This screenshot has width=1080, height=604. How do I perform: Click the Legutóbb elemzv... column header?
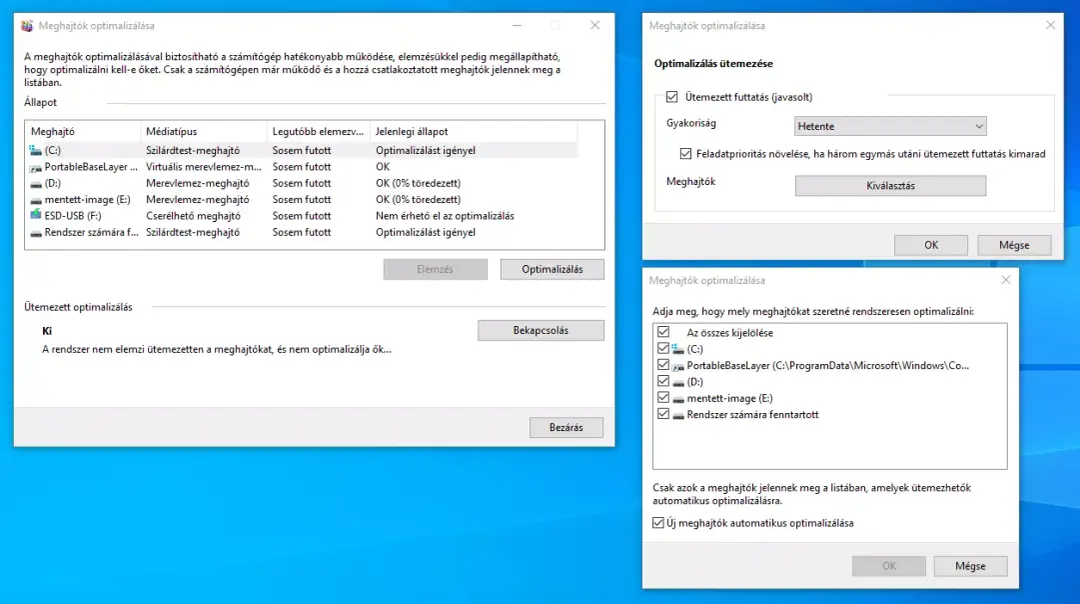[x=318, y=132]
